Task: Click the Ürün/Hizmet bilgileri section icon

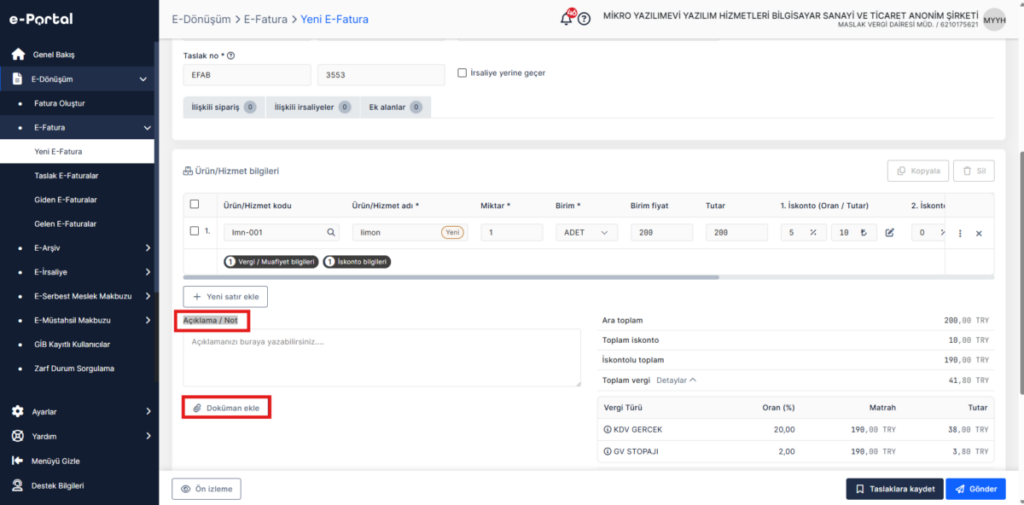Action: [188, 171]
